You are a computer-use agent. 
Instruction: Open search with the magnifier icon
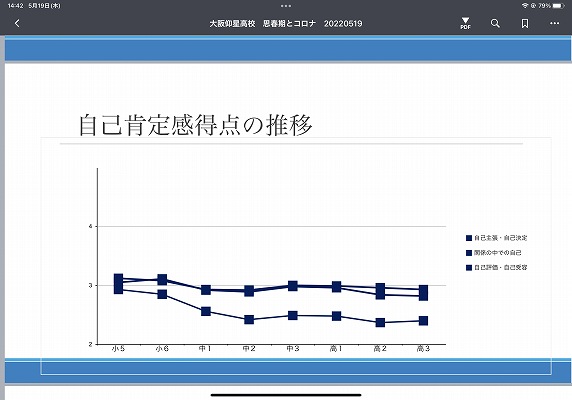[x=495, y=23]
